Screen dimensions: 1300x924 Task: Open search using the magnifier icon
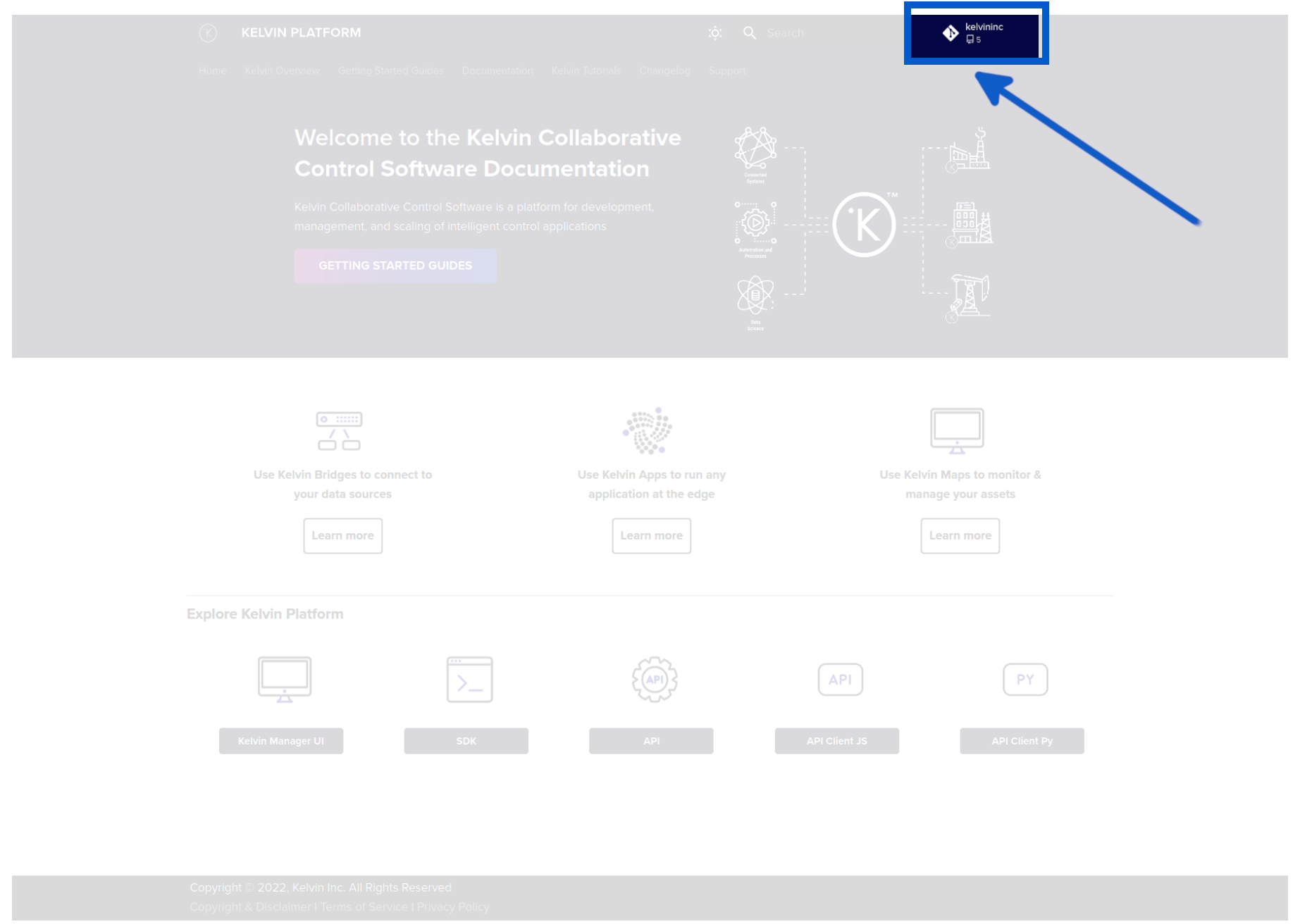(x=749, y=32)
